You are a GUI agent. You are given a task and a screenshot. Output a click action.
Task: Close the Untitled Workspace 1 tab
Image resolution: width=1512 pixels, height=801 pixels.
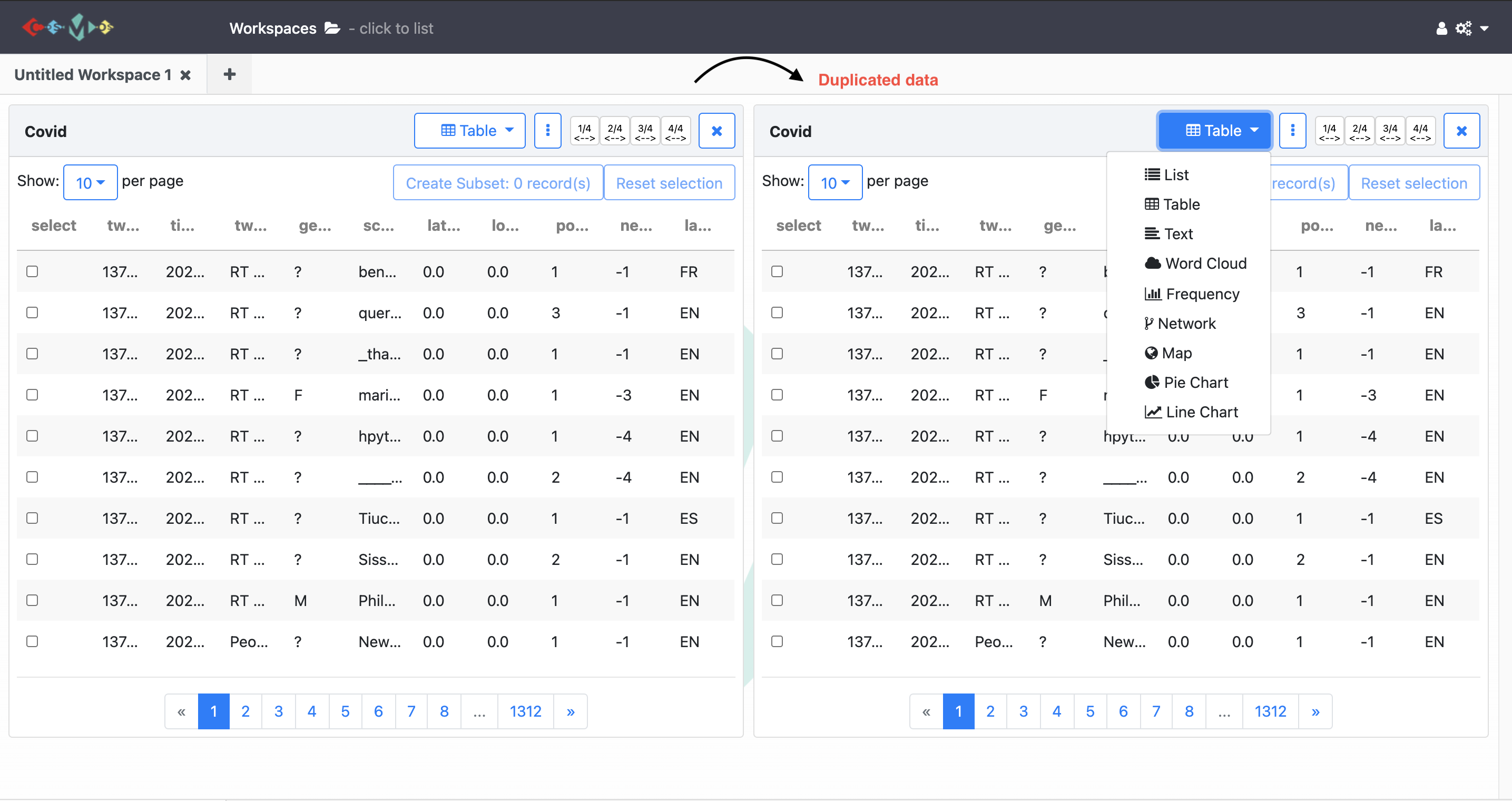pyautogui.click(x=185, y=75)
